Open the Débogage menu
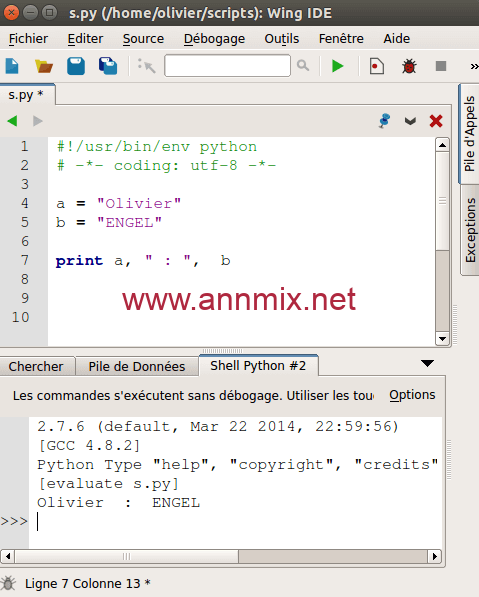 (214, 39)
